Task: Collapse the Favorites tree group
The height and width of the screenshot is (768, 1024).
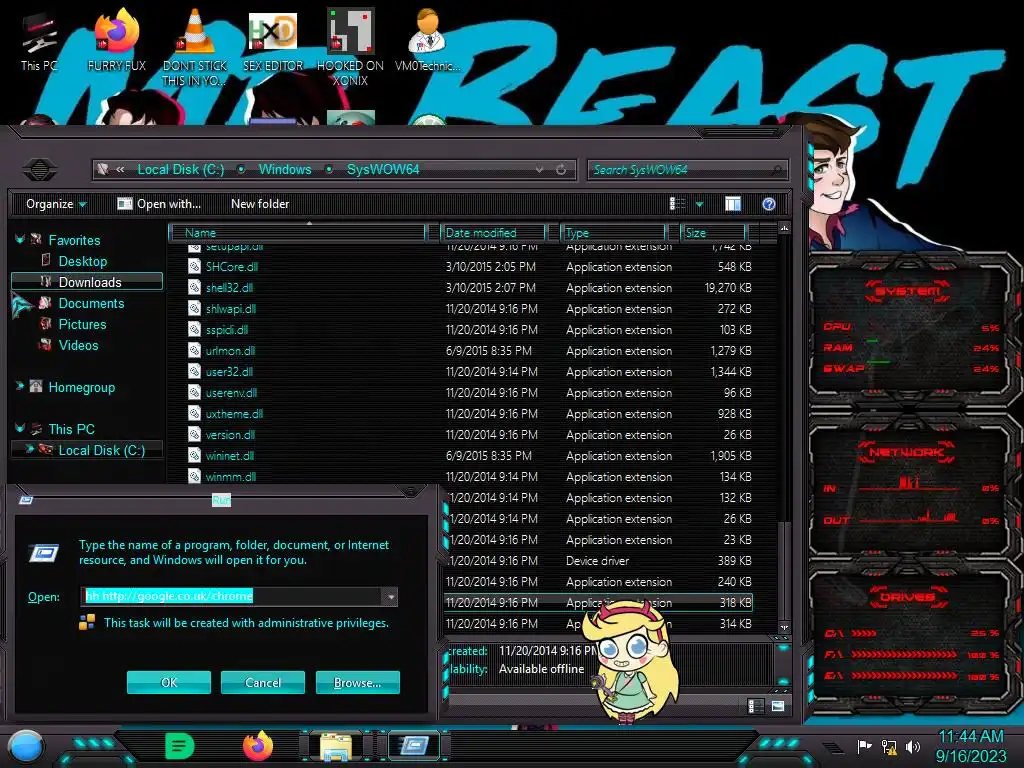Action: [x=20, y=240]
